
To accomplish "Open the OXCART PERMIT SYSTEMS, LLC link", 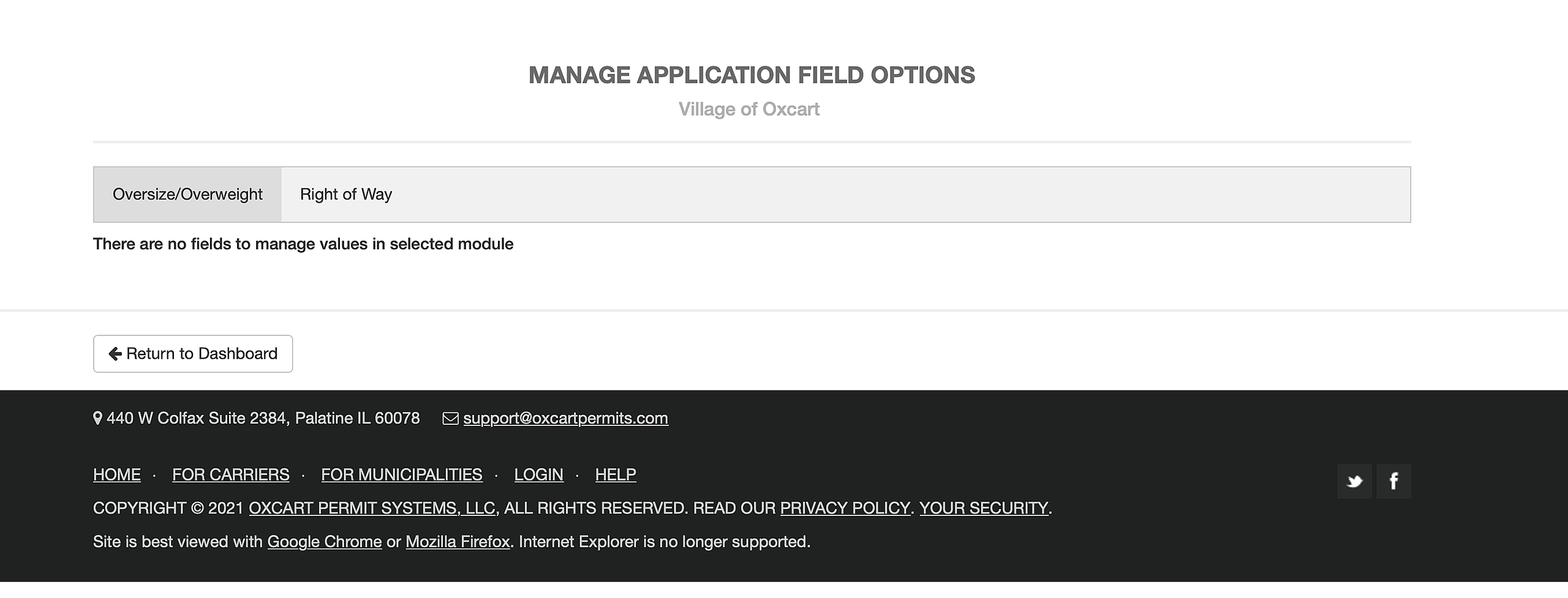I will [x=372, y=507].
